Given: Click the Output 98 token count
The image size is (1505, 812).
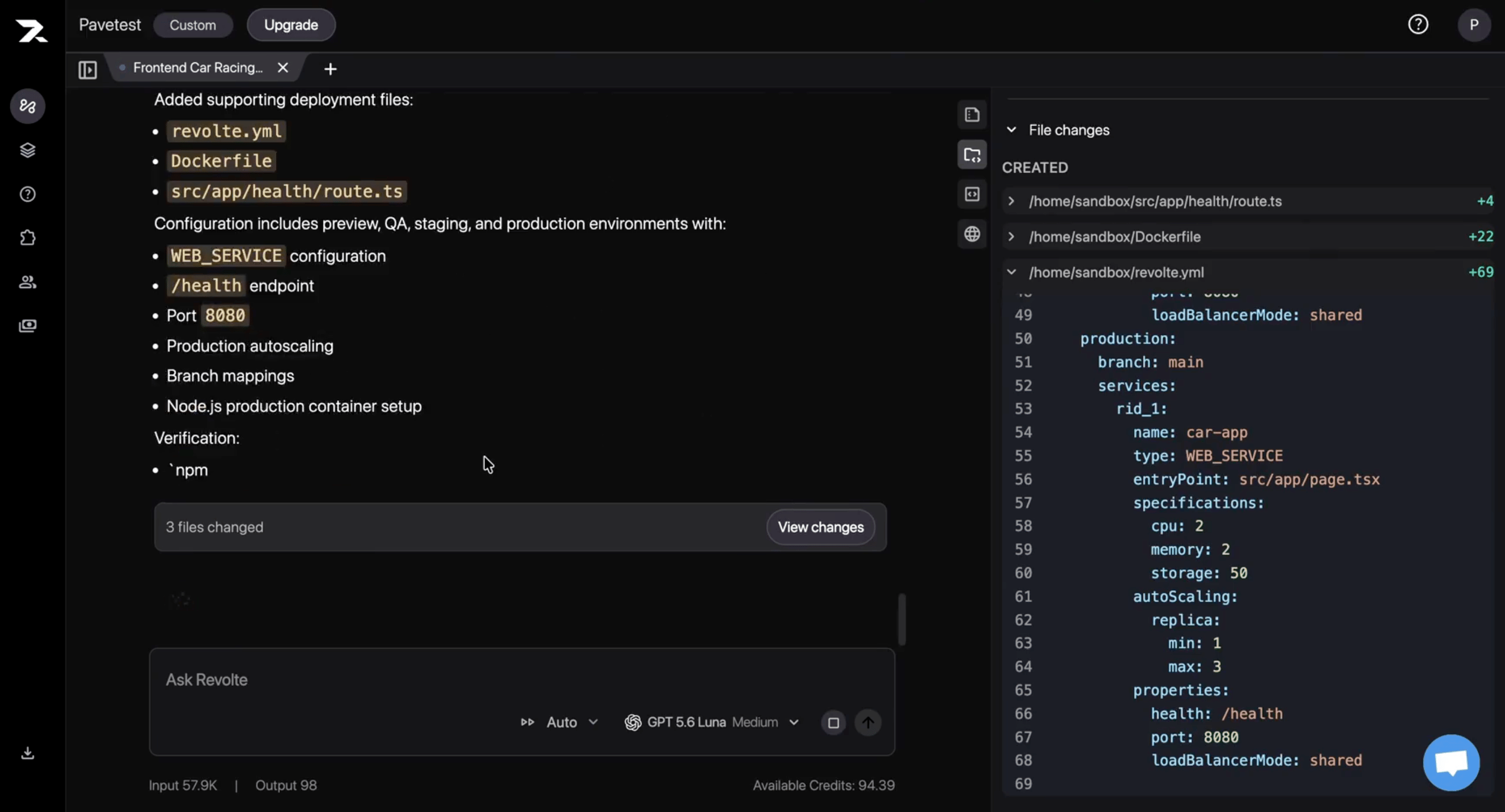Looking at the screenshot, I should pyautogui.click(x=286, y=785).
